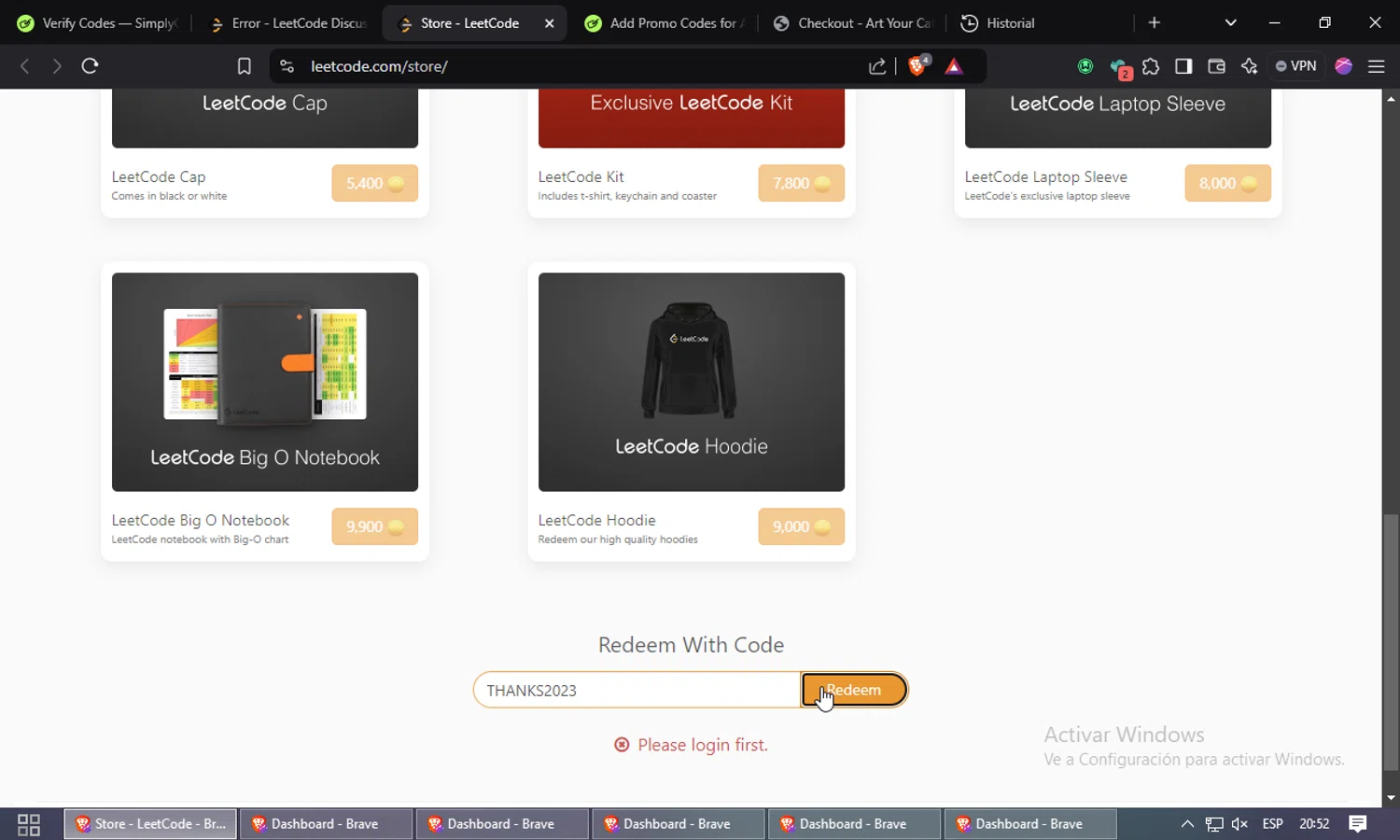Open the LeetCode Laptop Sleeve banner
The height and width of the screenshot is (840, 1400).
(1118, 119)
